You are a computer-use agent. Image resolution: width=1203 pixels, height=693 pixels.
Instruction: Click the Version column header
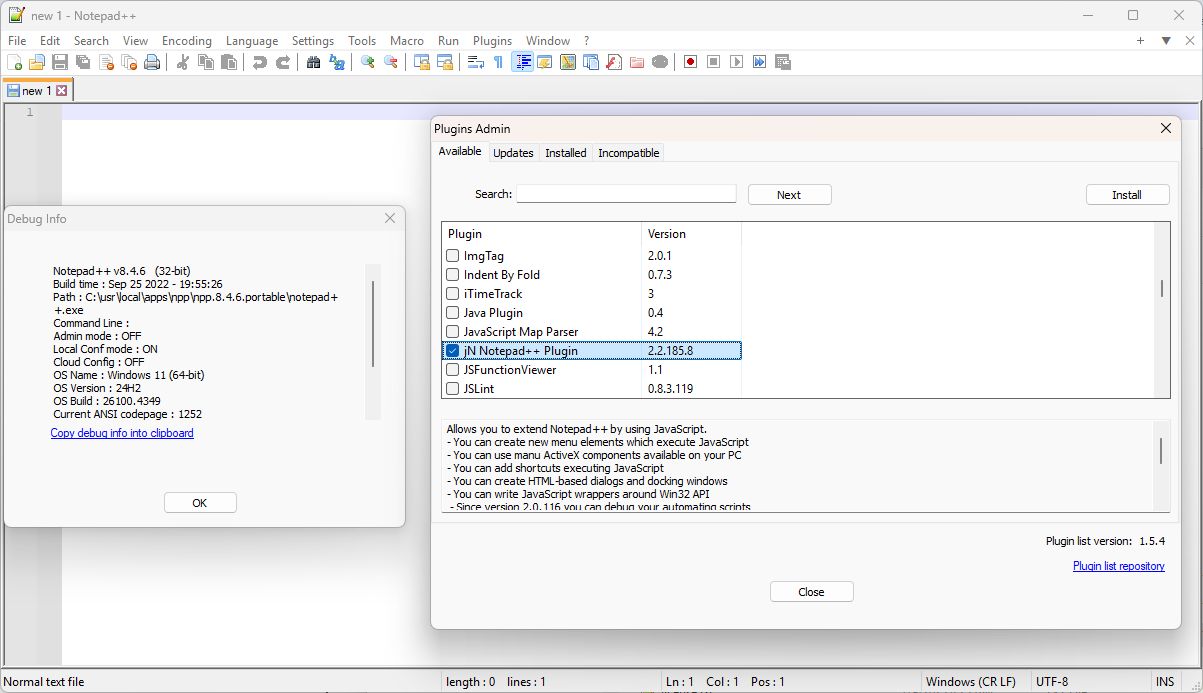(691, 234)
